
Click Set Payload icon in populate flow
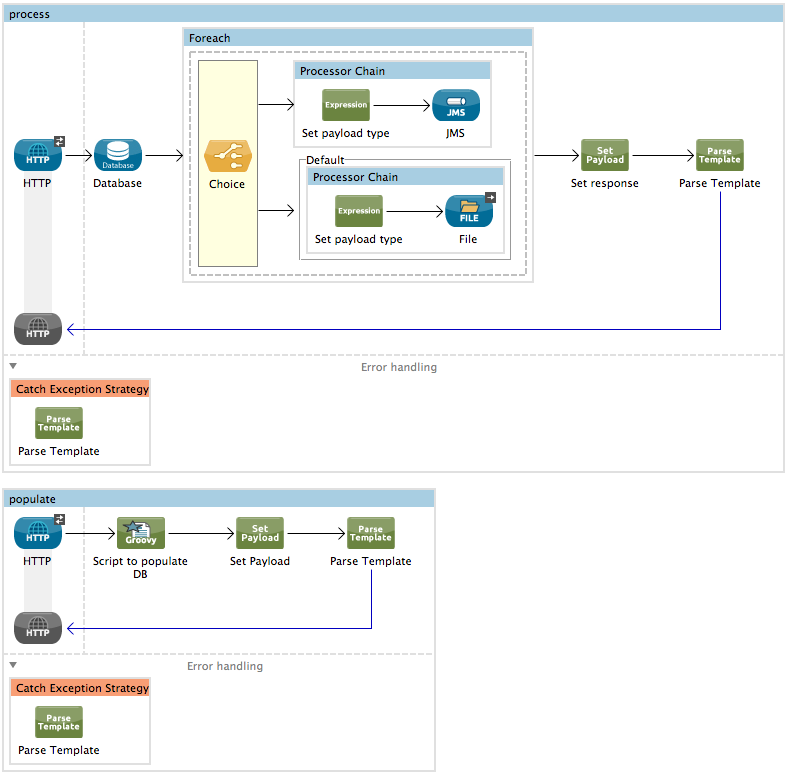click(260, 534)
